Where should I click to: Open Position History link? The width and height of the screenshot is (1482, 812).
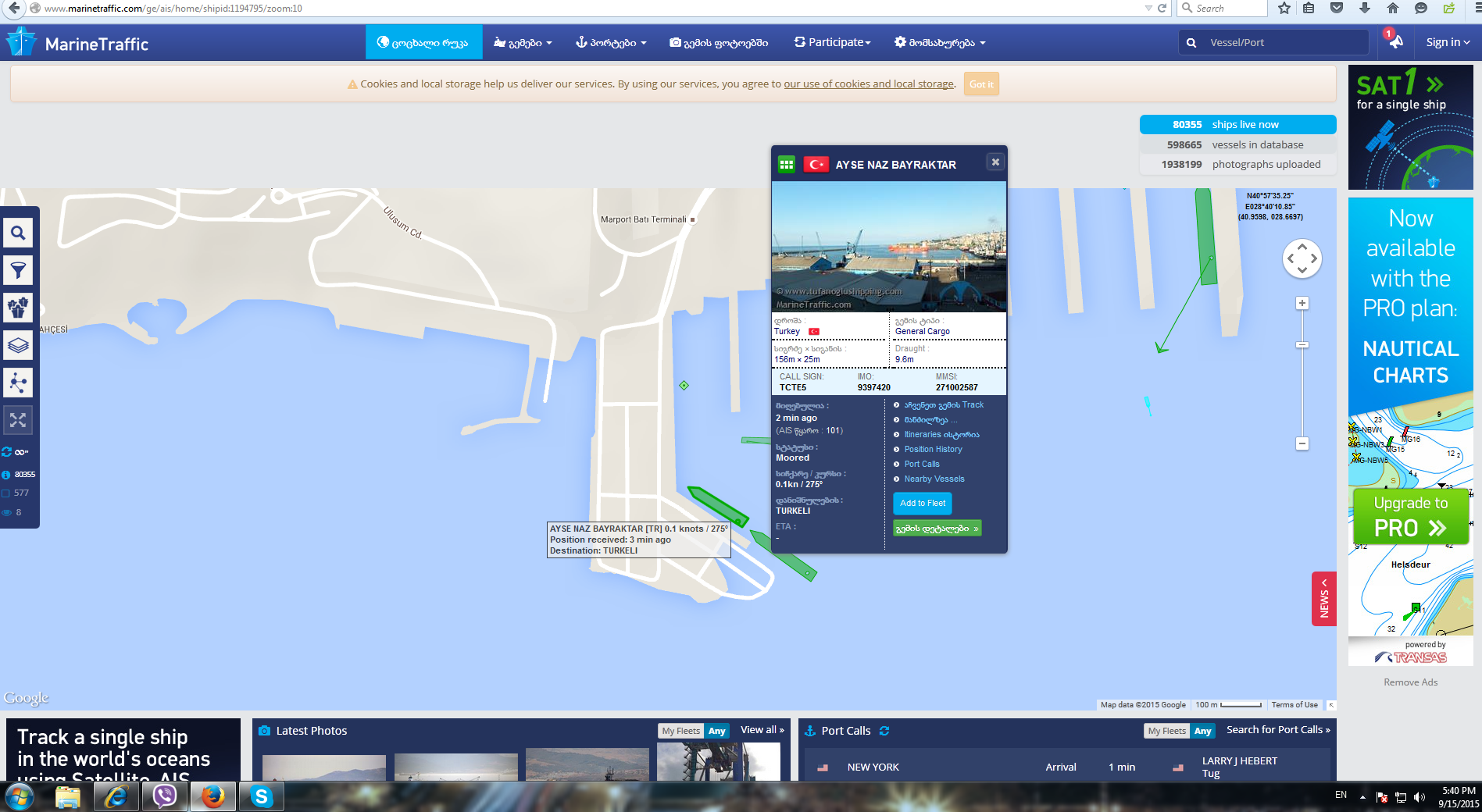coord(933,450)
